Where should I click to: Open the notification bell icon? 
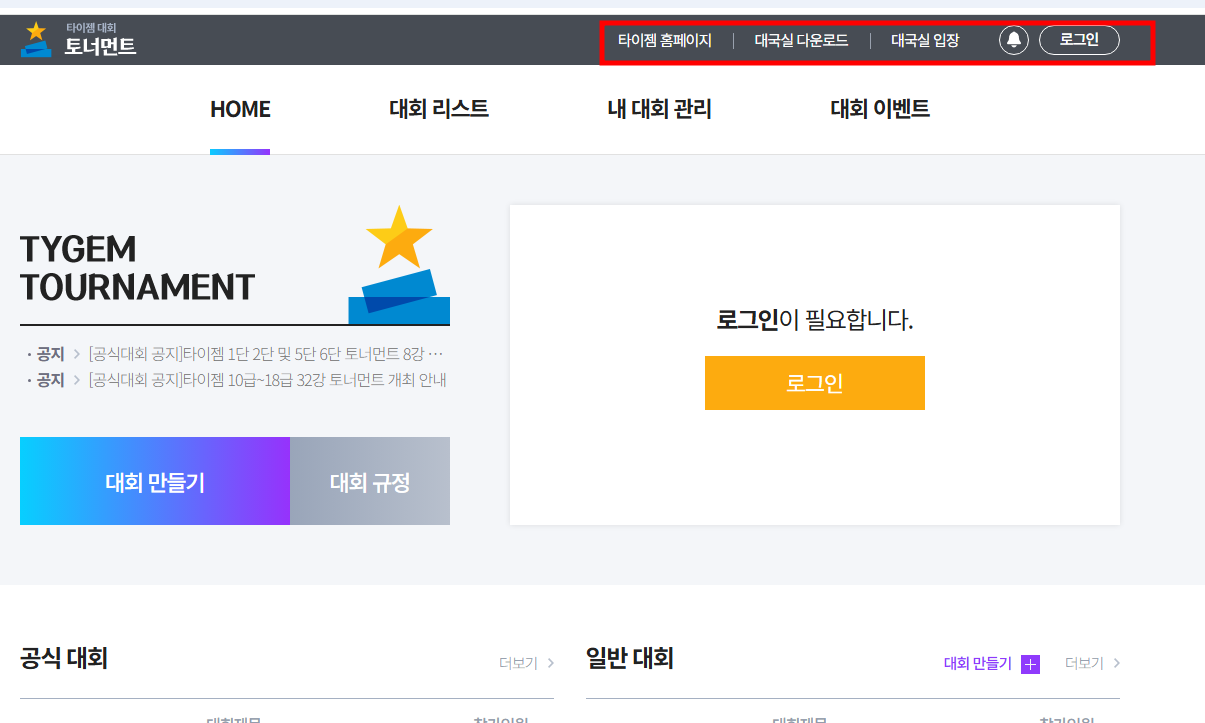(x=1014, y=40)
